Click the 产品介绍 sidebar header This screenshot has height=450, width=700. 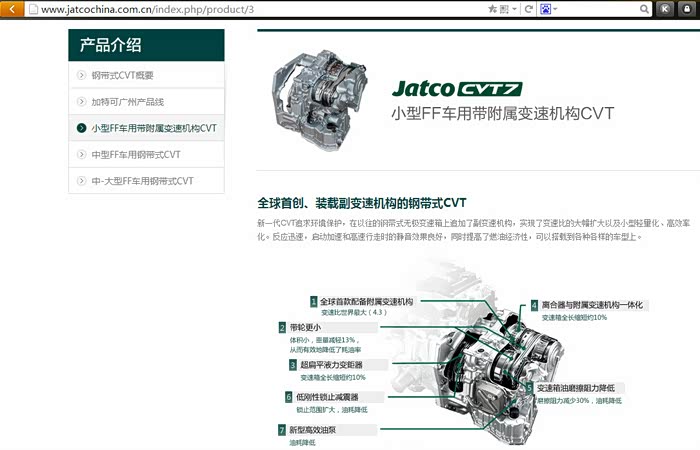coord(146,45)
